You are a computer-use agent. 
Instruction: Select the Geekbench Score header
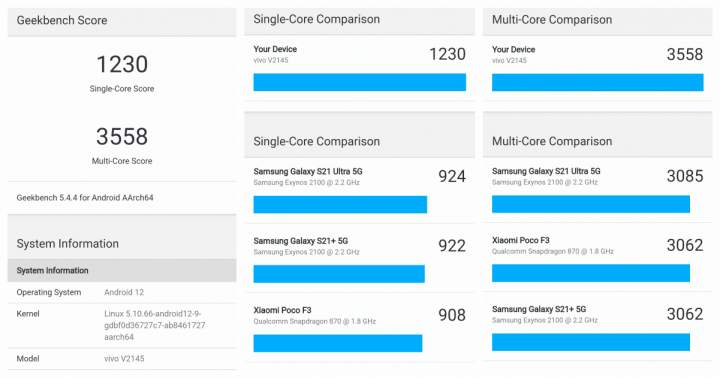tap(62, 20)
